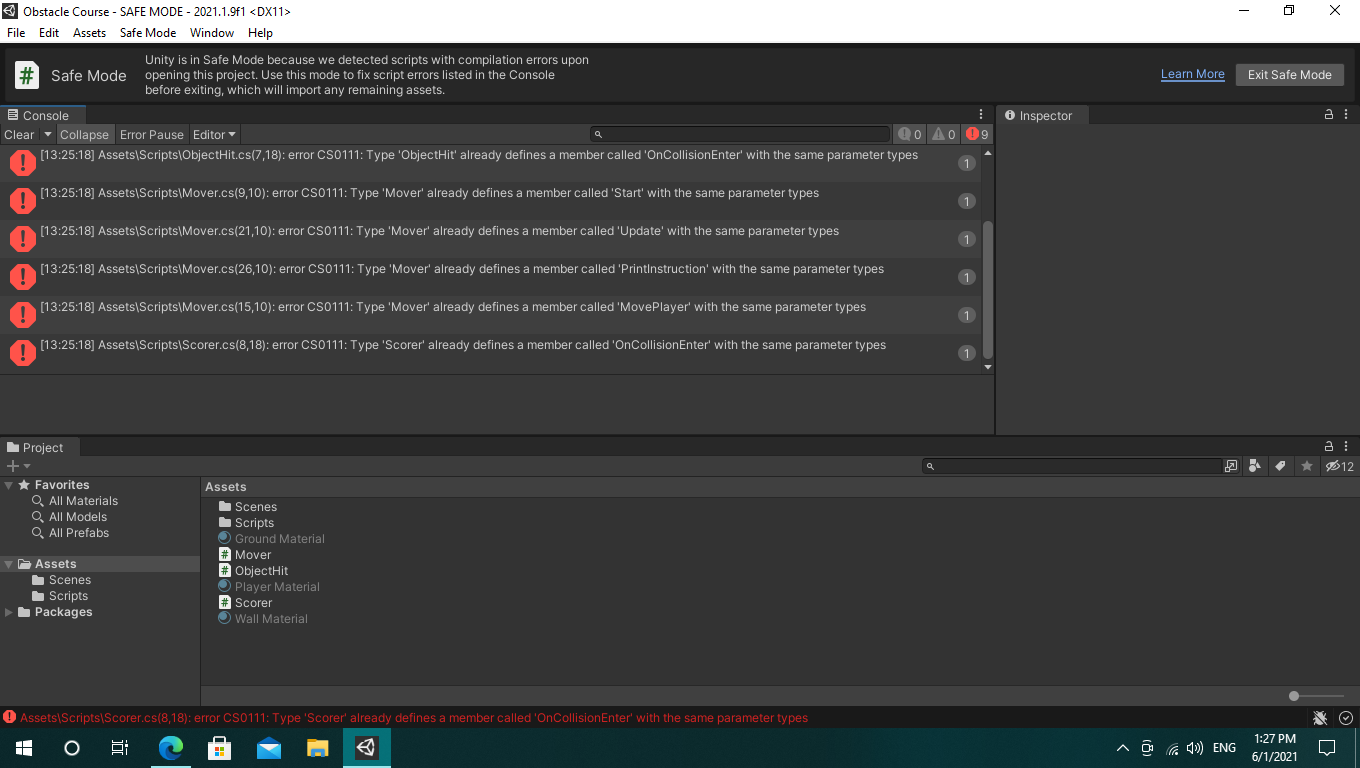Toggle info log messages filter in Console
Image resolution: width=1360 pixels, height=768 pixels.
pos(910,135)
